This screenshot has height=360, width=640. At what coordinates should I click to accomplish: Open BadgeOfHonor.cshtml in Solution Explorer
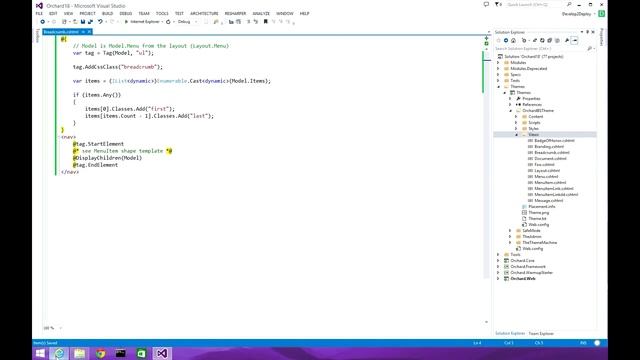click(554, 140)
